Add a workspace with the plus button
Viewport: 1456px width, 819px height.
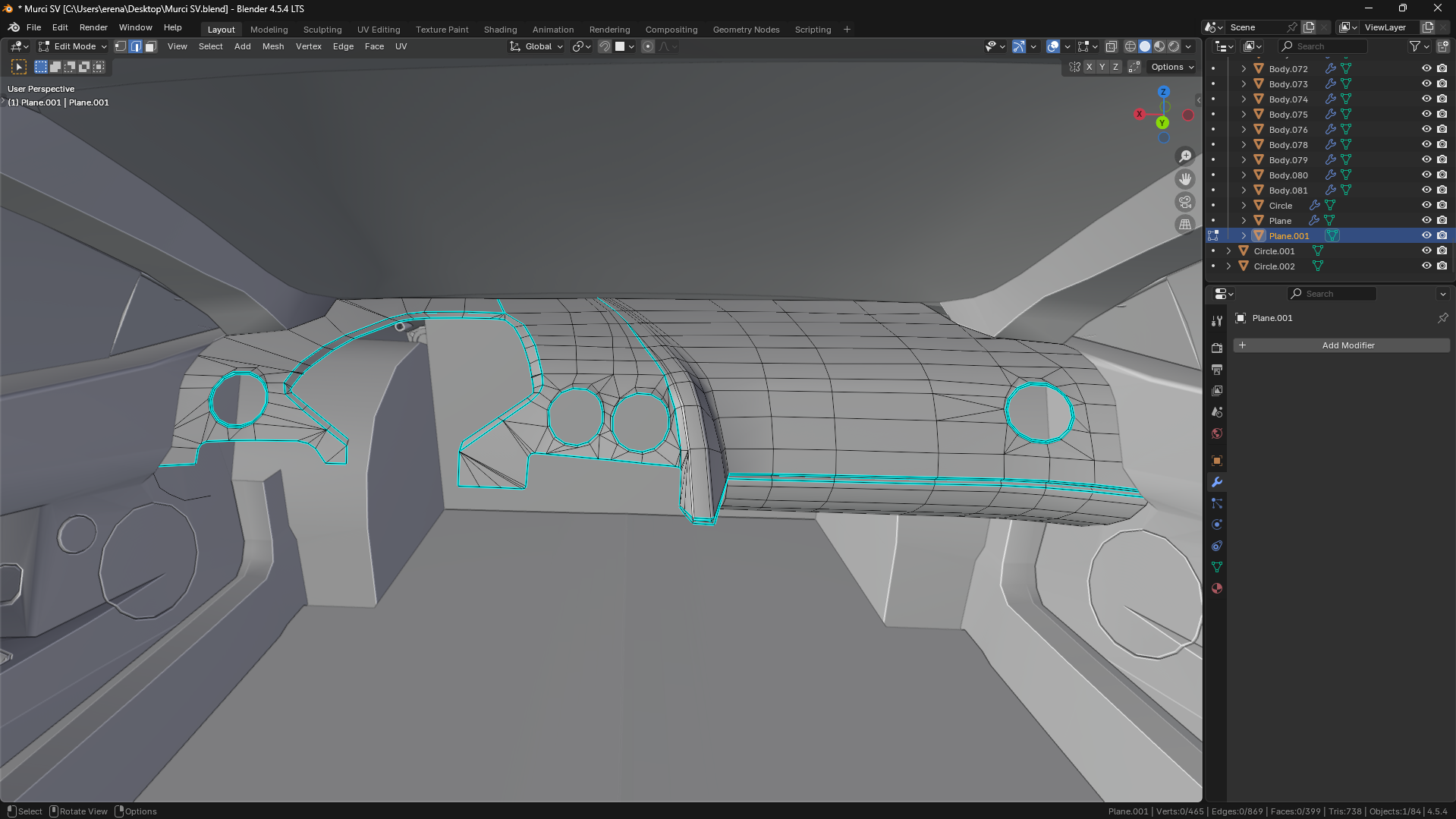coord(847,30)
